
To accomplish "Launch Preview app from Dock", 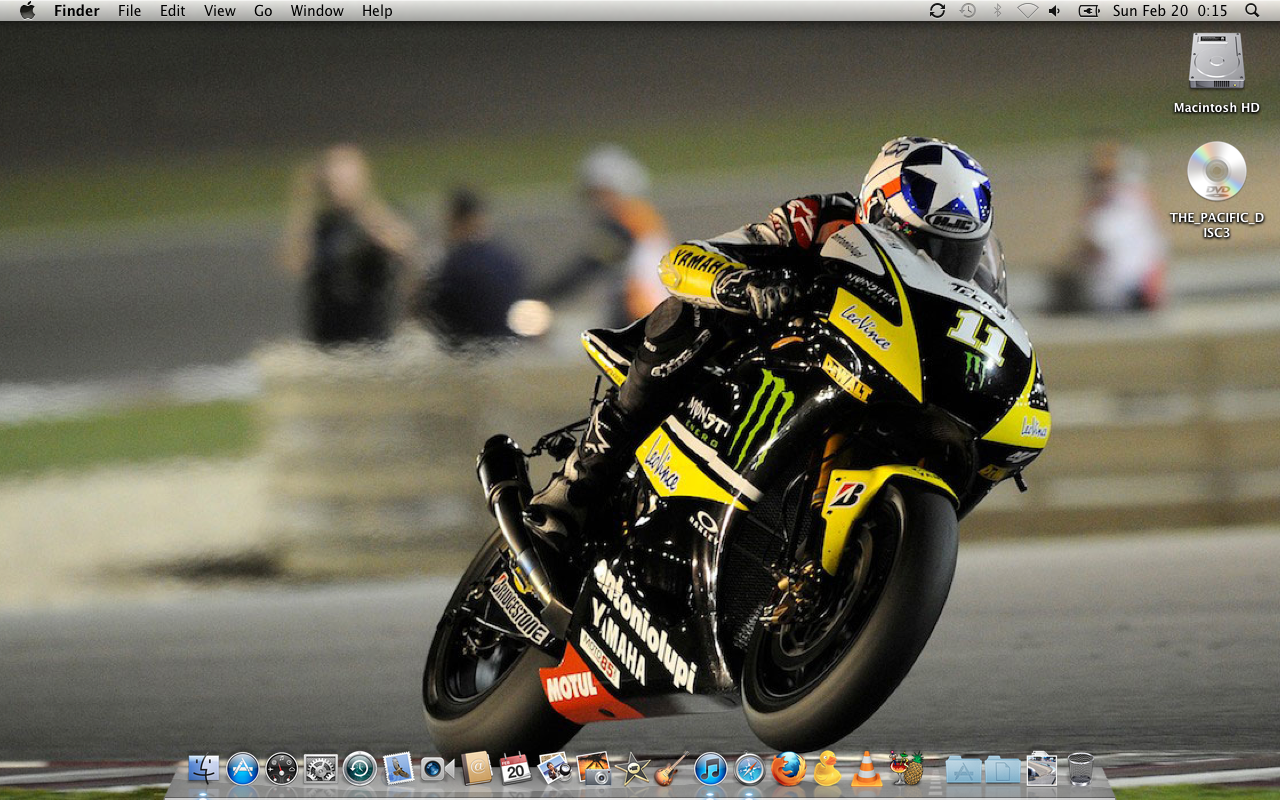I will (554, 768).
